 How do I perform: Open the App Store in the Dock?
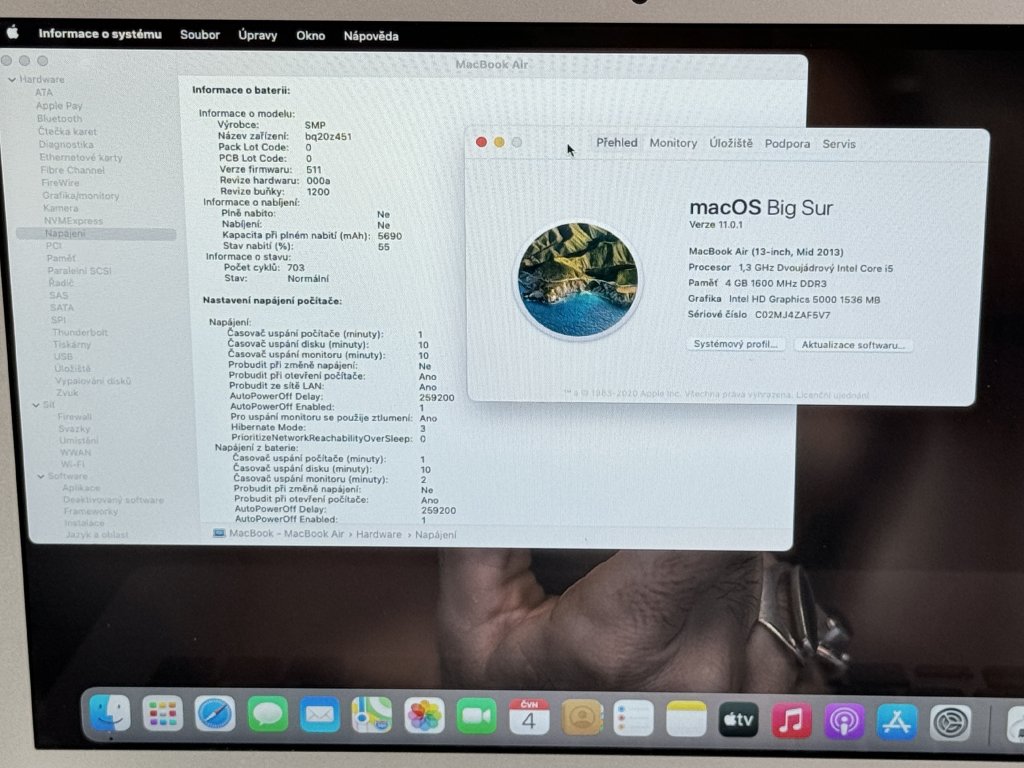897,723
